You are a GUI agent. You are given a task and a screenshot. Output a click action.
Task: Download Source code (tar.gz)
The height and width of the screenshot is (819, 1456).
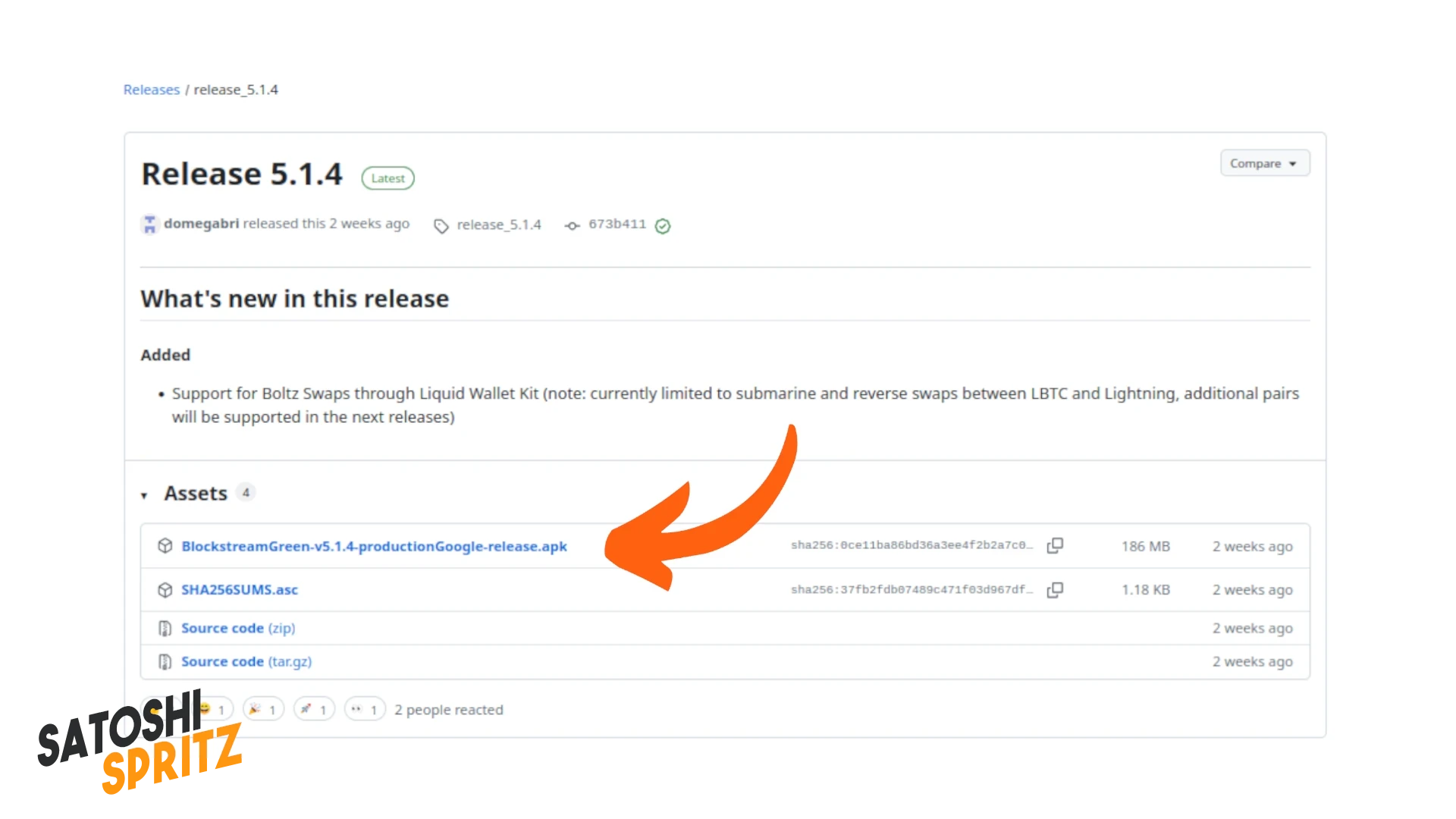click(x=246, y=662)
